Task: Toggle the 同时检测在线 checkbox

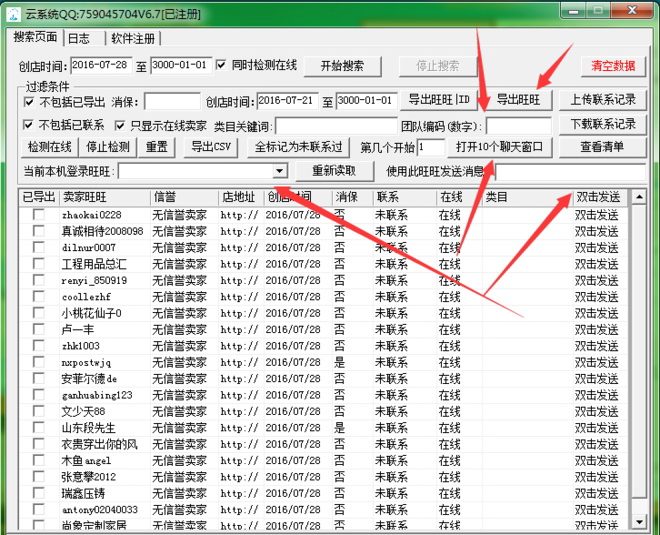Action: click(221, 65)
